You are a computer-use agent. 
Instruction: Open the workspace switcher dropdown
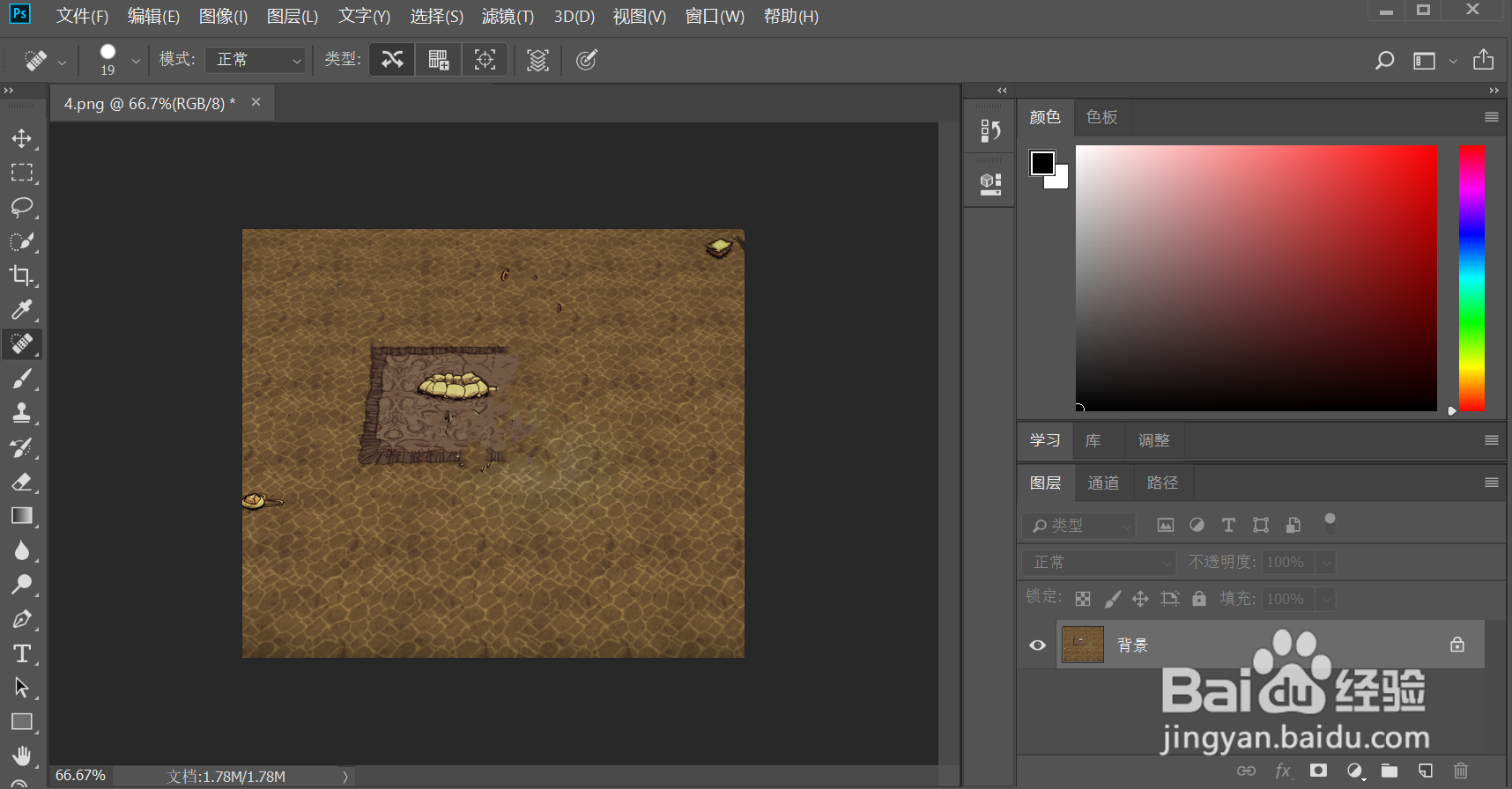point(1453,61)
